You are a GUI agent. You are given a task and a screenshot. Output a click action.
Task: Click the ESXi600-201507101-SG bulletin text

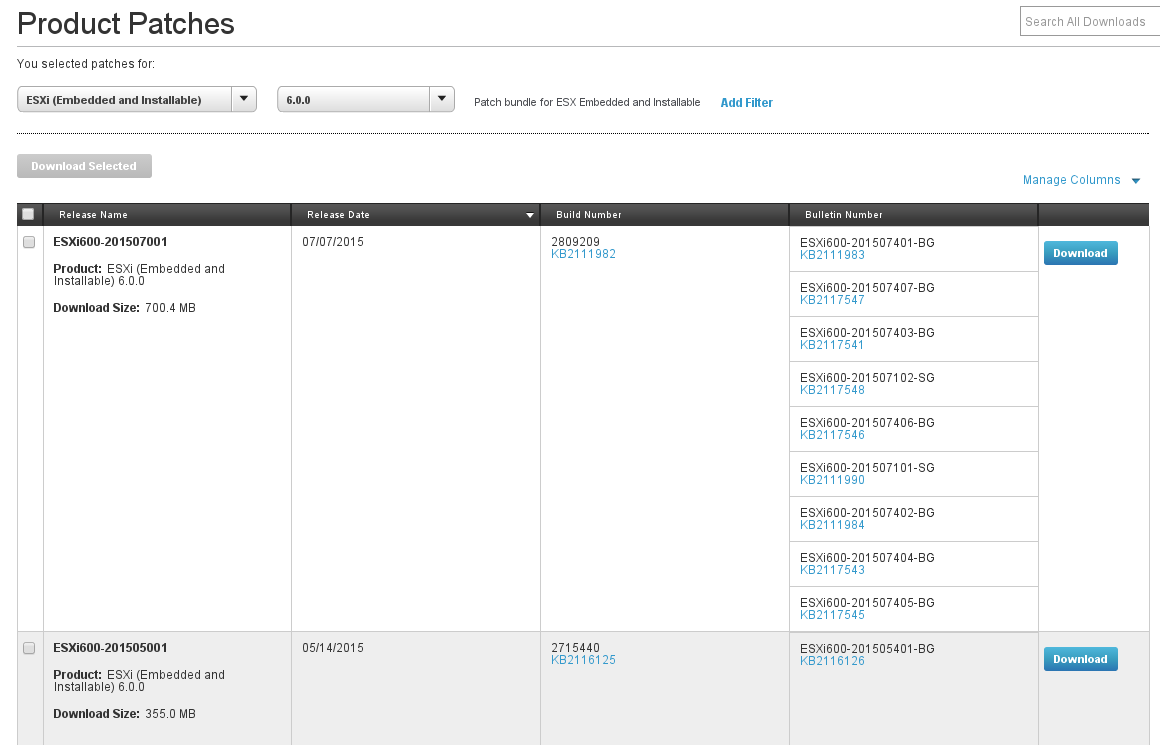pyautogui.click(x=867, y=468)
